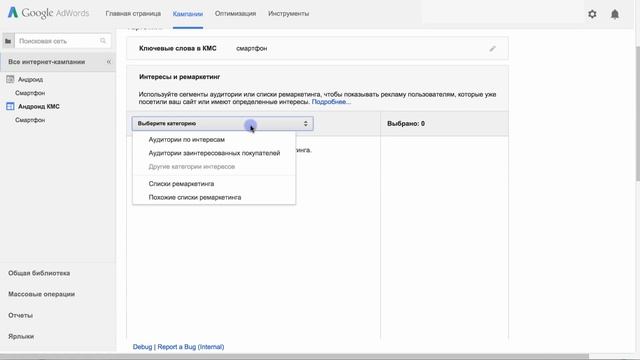
Task: Select the Андроид campaign
Action: tap(31, 80)
